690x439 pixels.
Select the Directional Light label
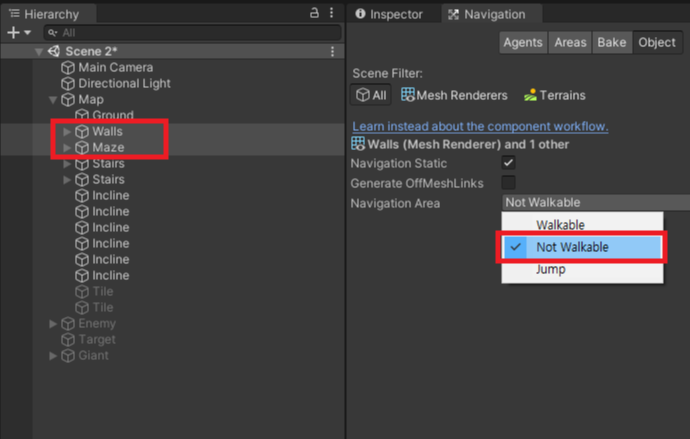(124, 83)
